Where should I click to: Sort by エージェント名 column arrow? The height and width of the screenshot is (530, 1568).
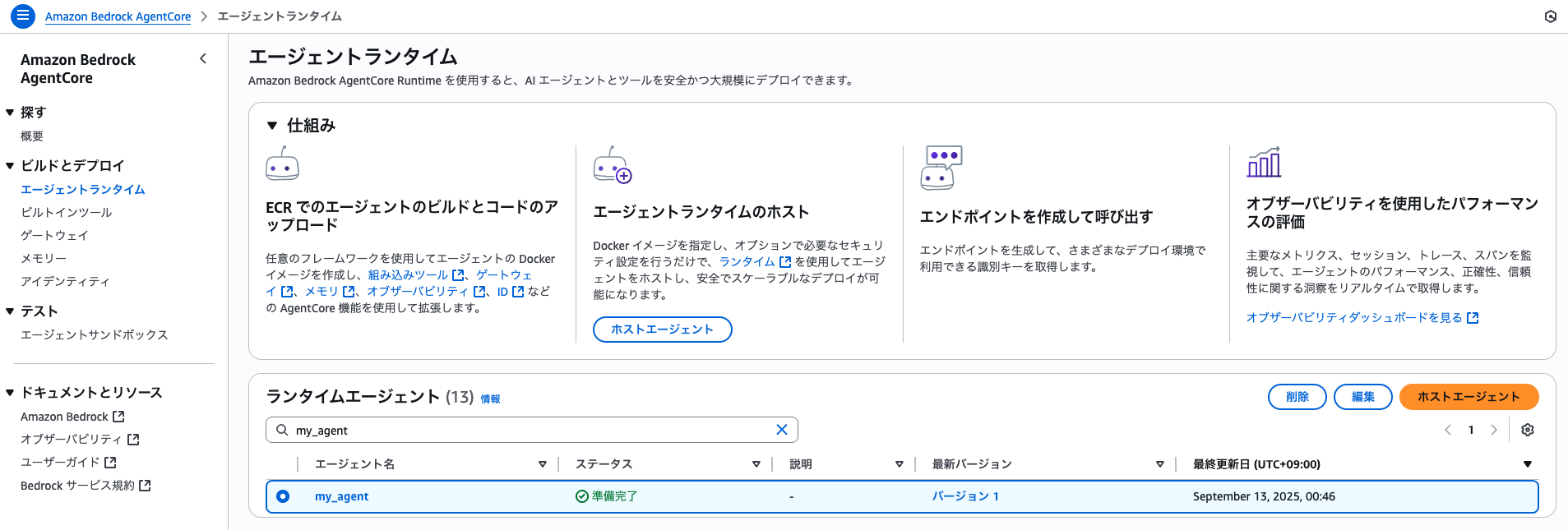point(543,464)
